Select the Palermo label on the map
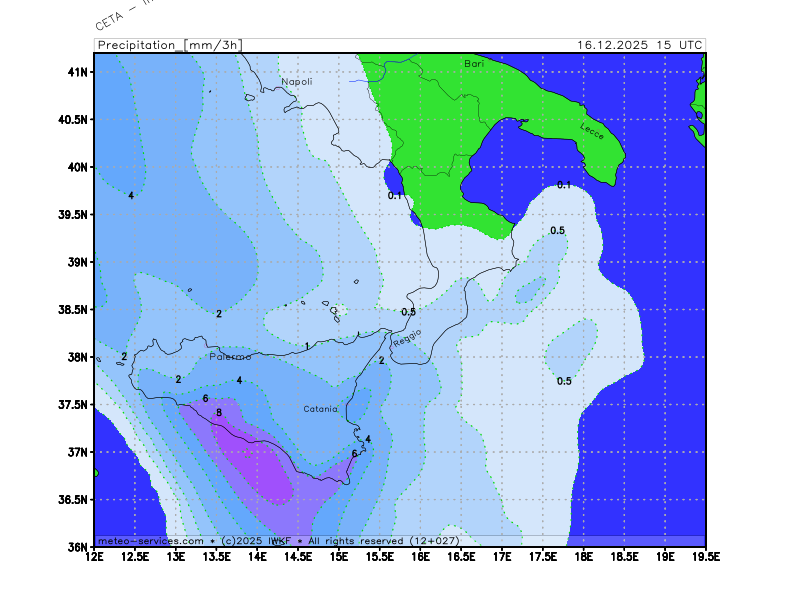Image resolution: width=800 pixels, height=600 pixels. 231,357
